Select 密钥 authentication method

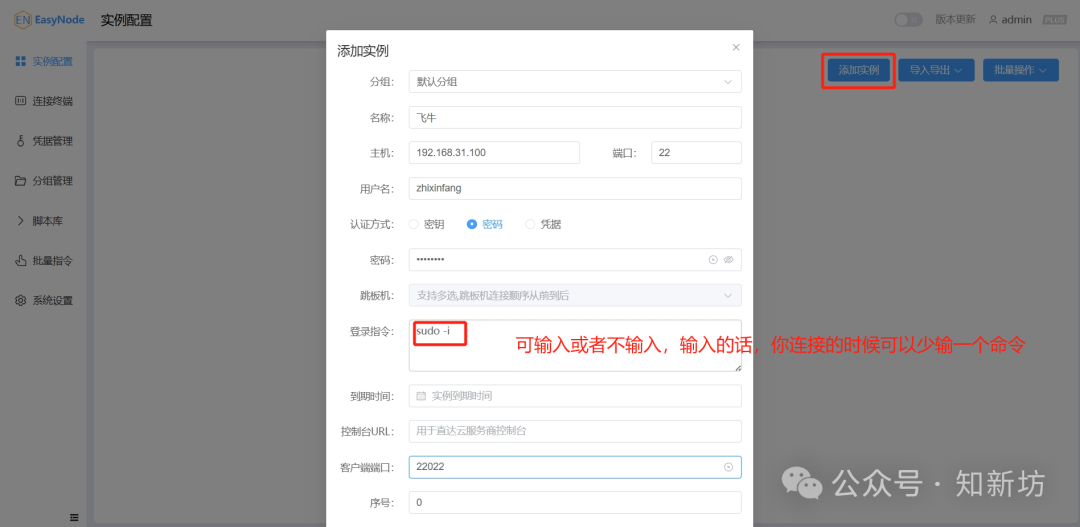coord(427,224)
